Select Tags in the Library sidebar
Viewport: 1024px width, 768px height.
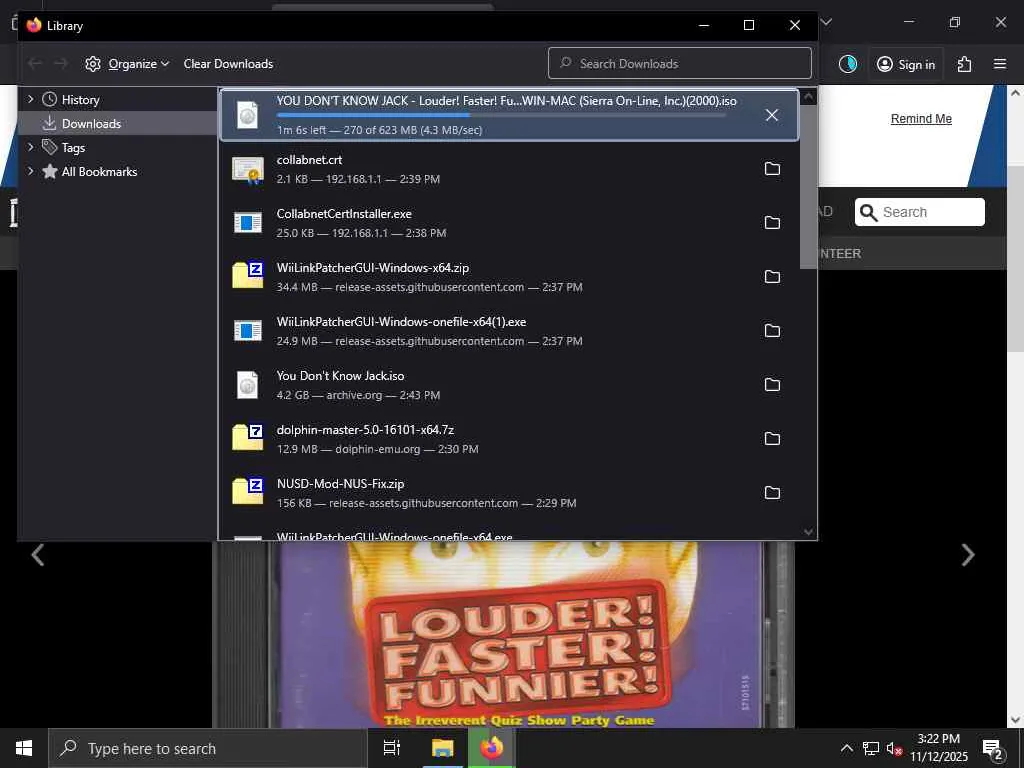pos(118,148)
